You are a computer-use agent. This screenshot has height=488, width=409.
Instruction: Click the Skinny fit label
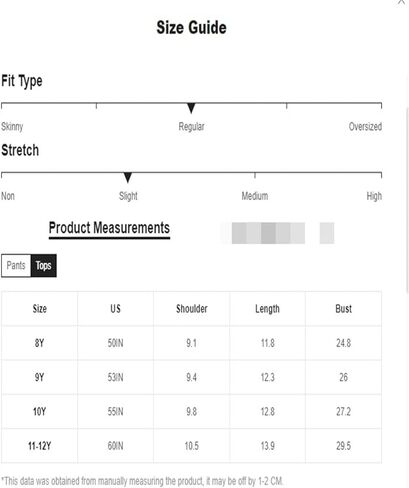point(12,127)
